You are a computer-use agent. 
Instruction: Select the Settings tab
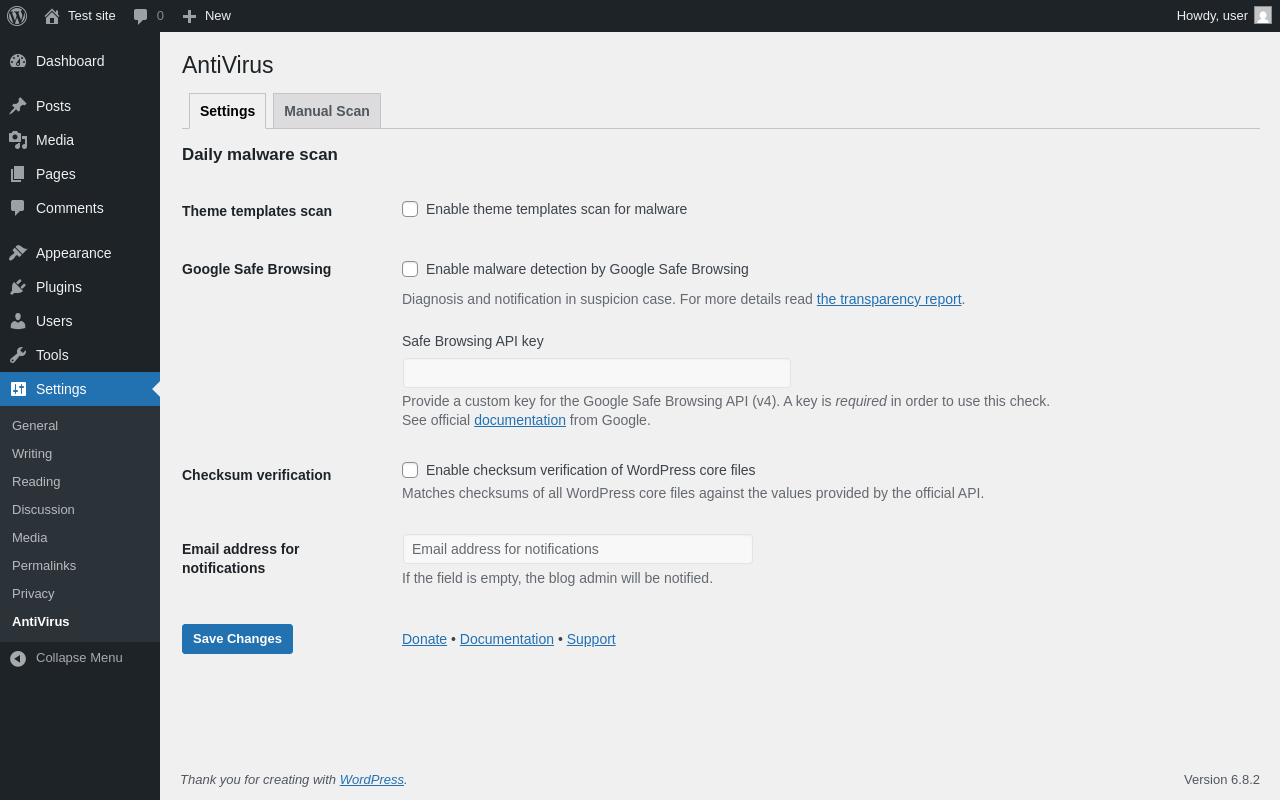click(x=227, y=111)
